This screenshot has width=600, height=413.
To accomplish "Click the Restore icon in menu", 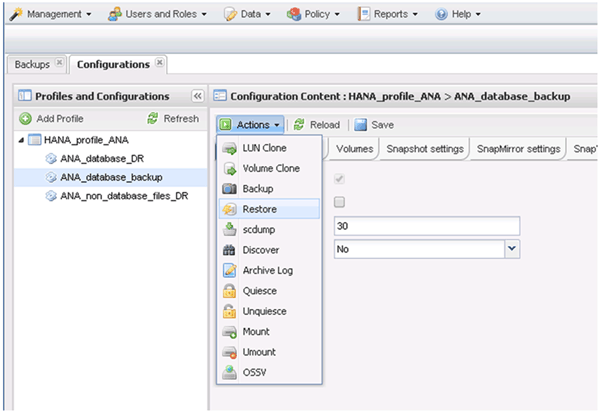I will tap(230, 209).
